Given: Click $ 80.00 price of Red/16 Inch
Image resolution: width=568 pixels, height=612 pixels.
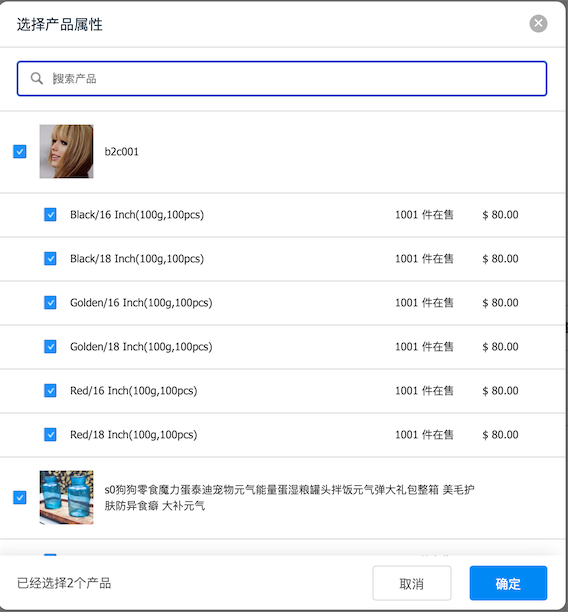Looking at the screenshot, I should (500, 391).
